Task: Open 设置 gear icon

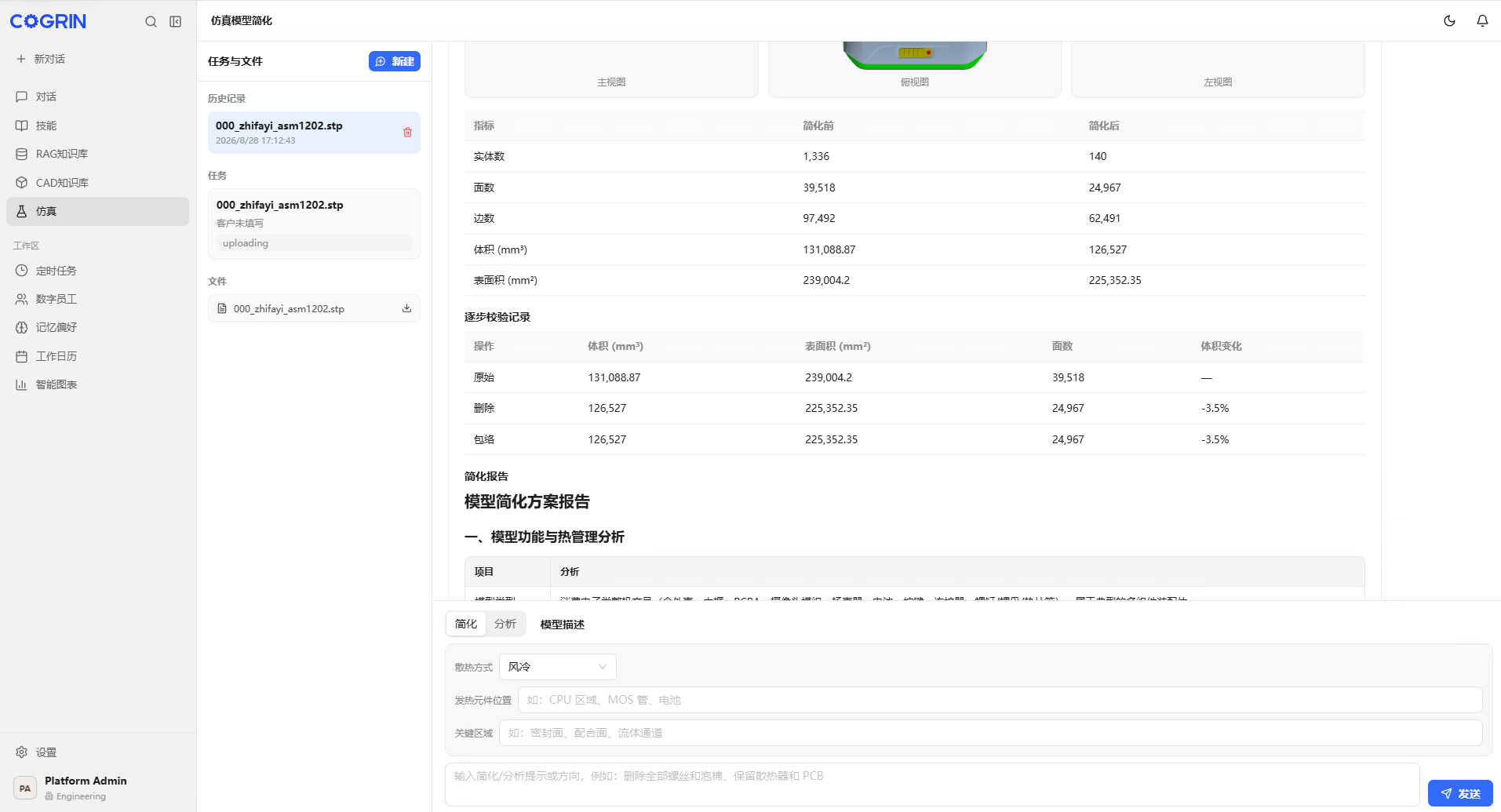Action: tap(22, 752)
